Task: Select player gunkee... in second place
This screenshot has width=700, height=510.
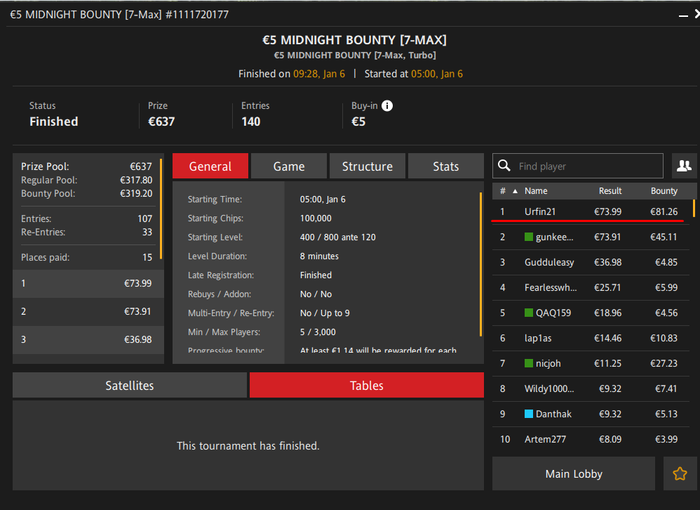Action: coord(591,237)
